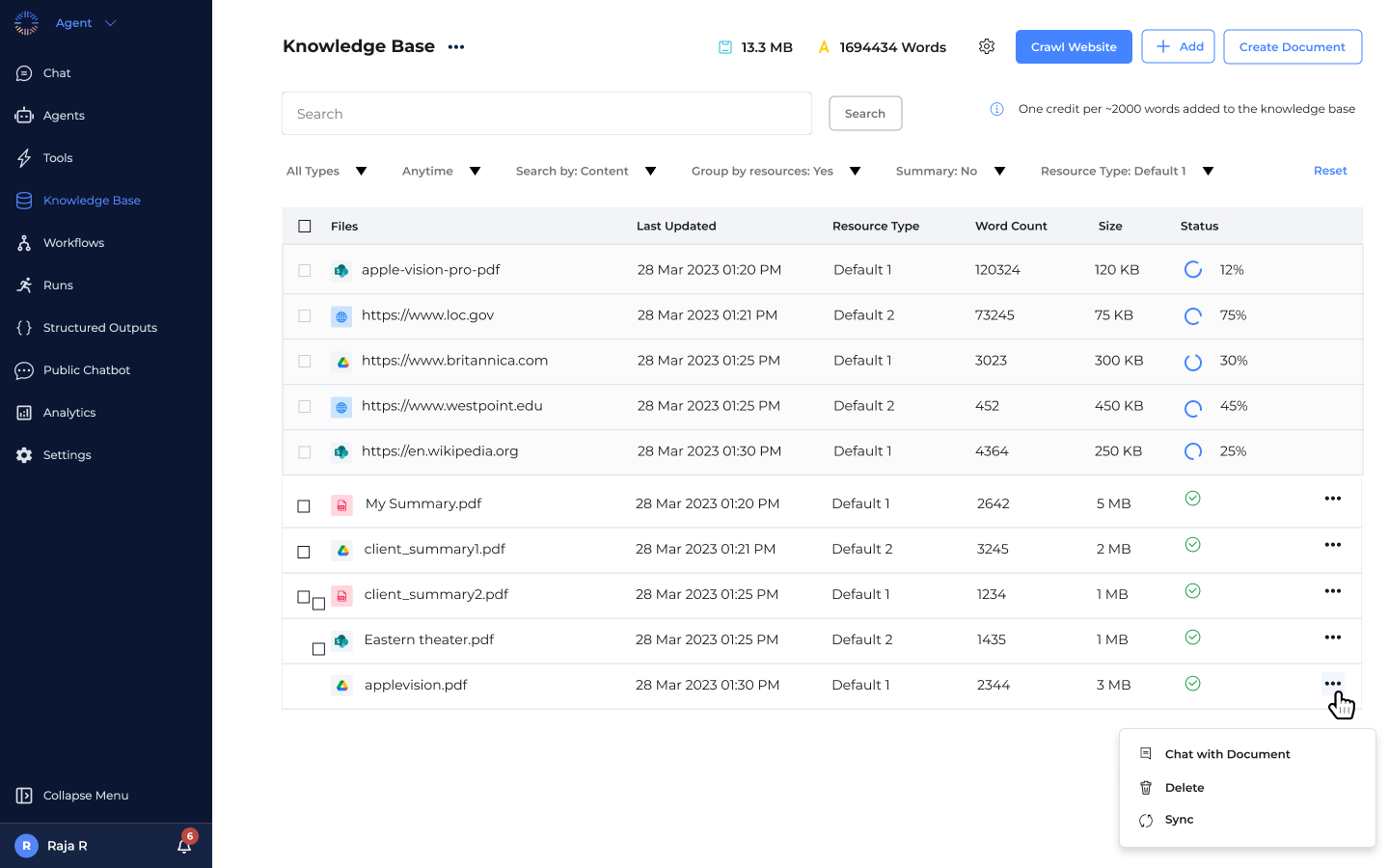Open the notifications bell
Screen dimensions: 1389x868
point(184,846)
